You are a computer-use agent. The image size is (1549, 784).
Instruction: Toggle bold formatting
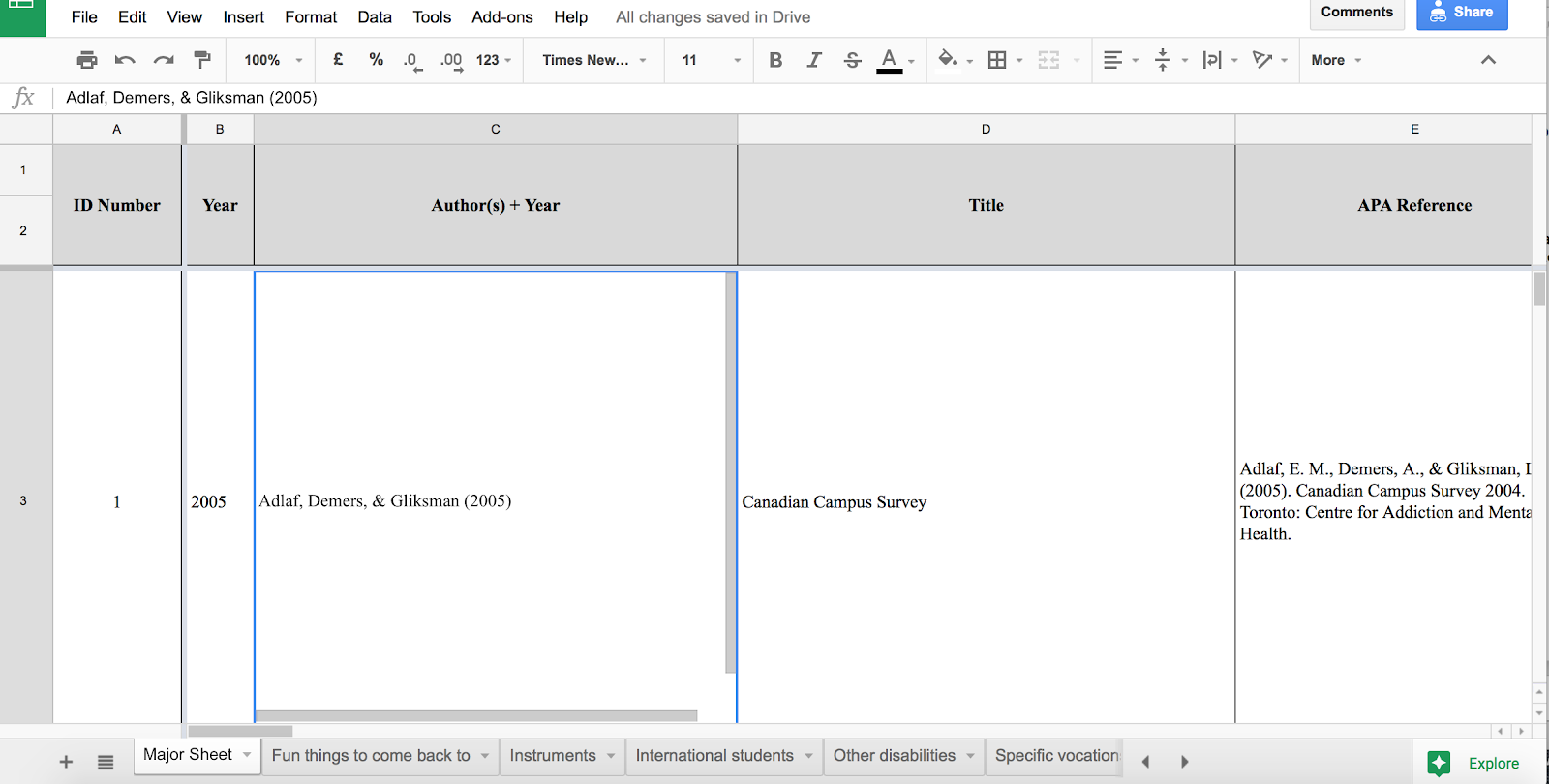click(775, 60)
